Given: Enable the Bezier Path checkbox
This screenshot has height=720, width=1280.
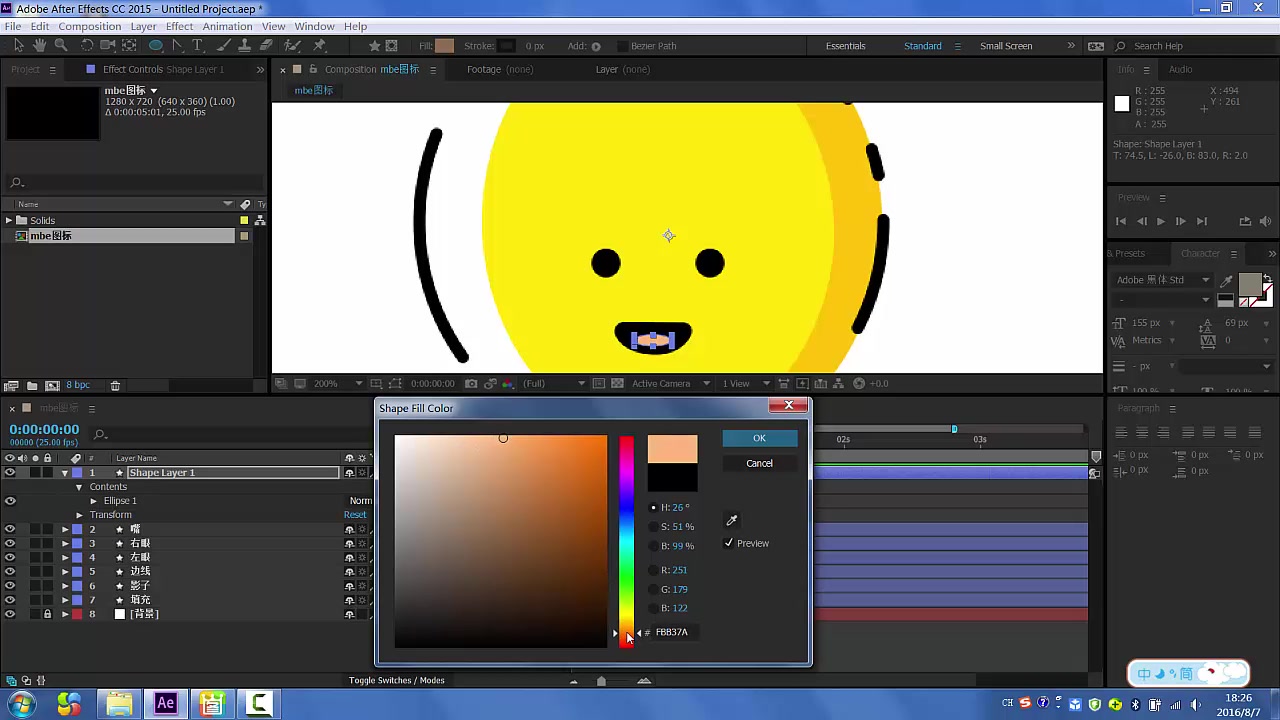Looking at the screenshot, I should click(x=621, y=45).
